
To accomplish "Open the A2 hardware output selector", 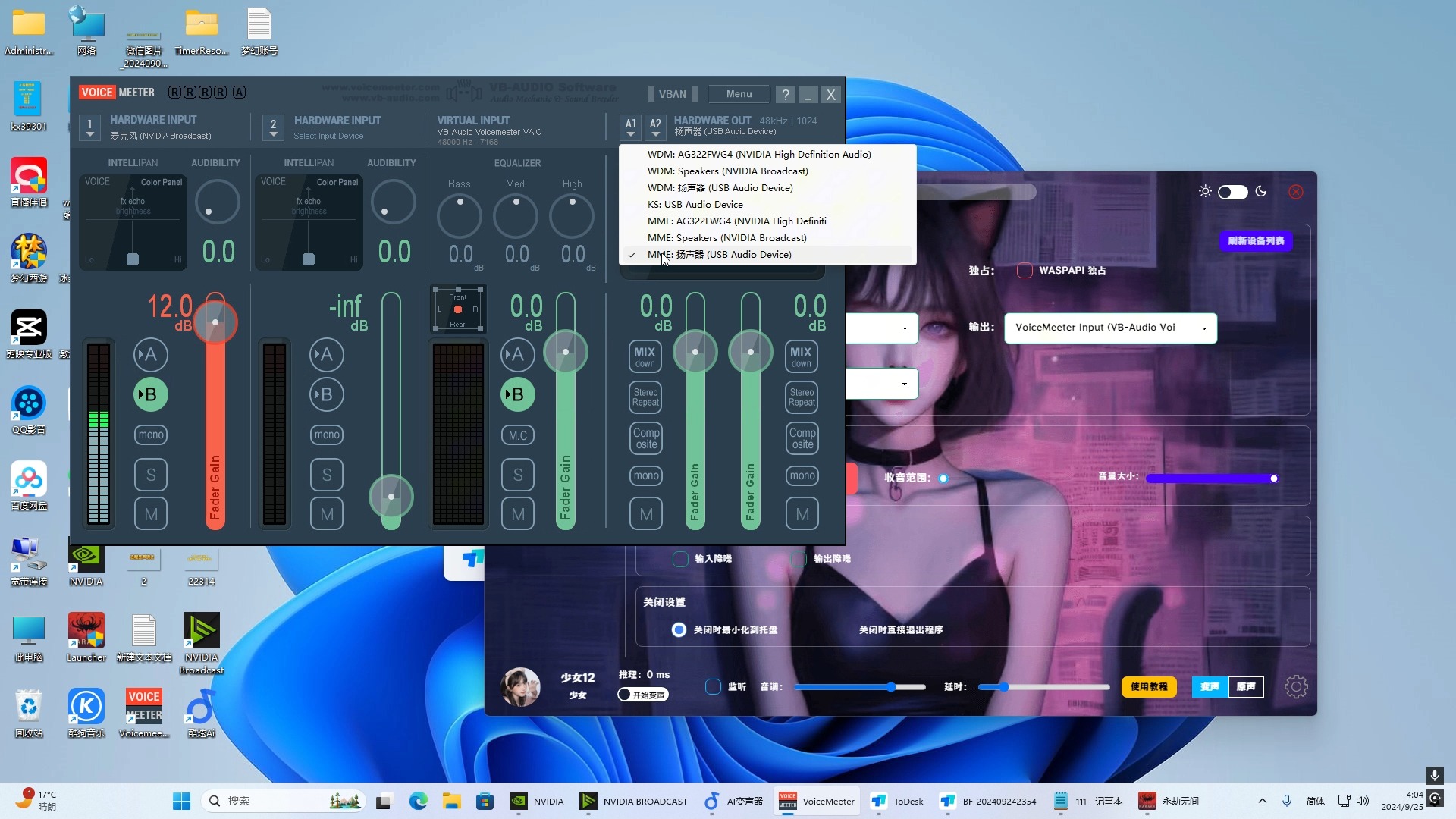I will (655, 127).
